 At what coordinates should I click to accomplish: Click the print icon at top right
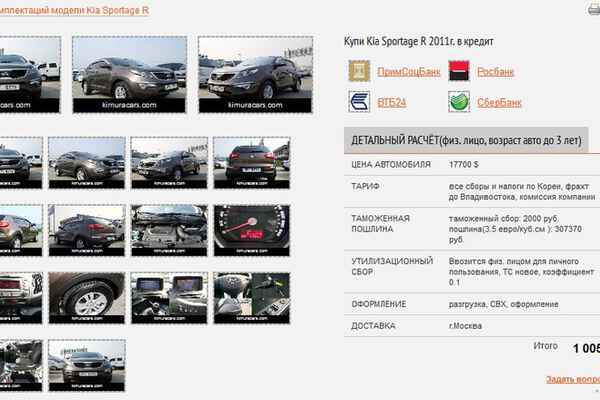[x=594, y=8]
